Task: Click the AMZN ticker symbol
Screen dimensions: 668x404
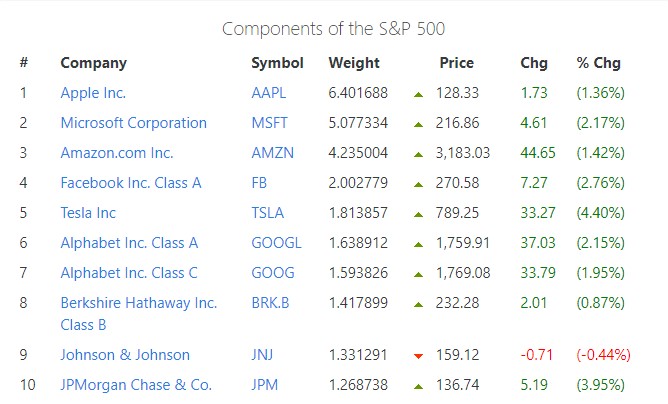Action: [x=273, y=153]
